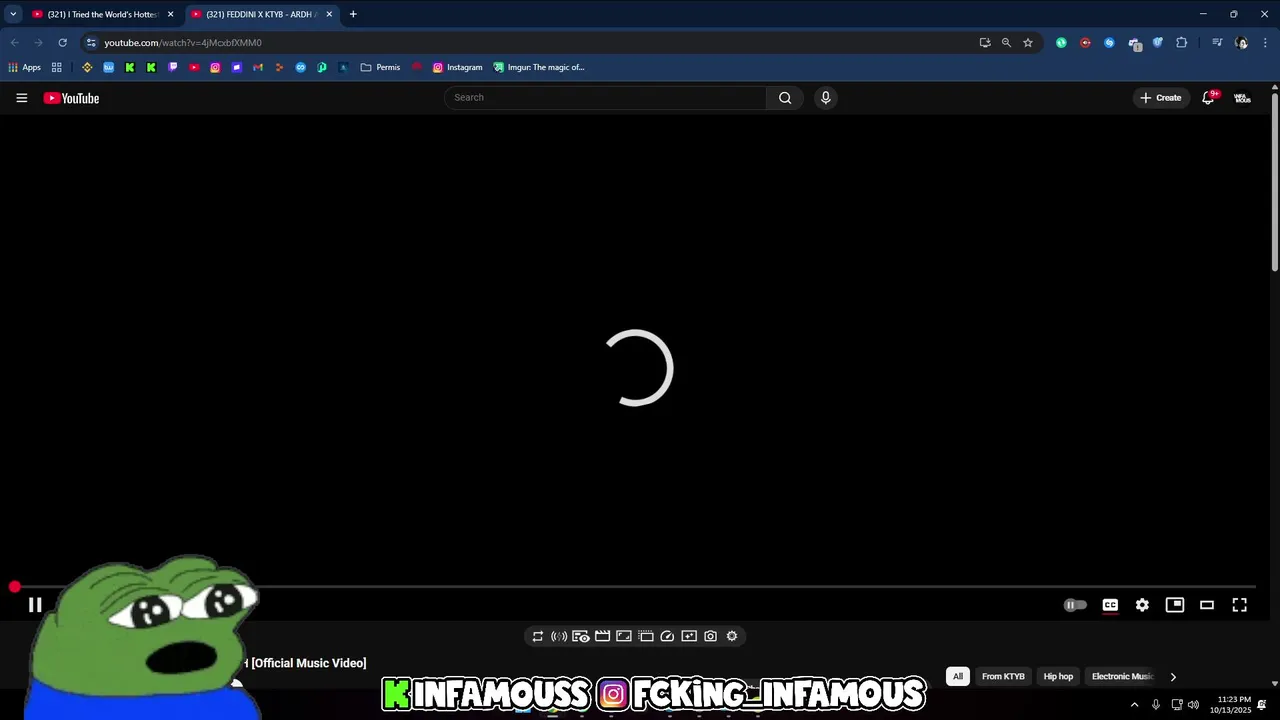Open the 11:23 PM clock and calendar

pos(1230,705)
